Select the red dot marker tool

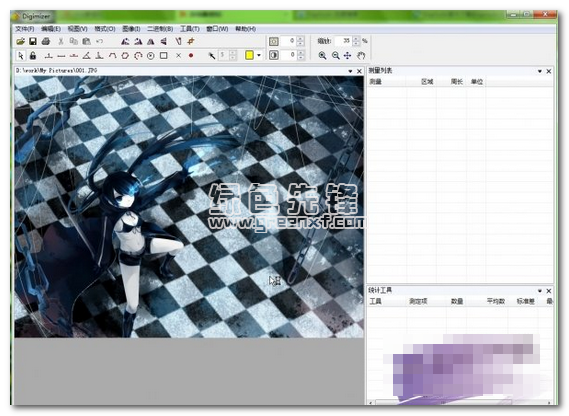click(x=191, y=56)
